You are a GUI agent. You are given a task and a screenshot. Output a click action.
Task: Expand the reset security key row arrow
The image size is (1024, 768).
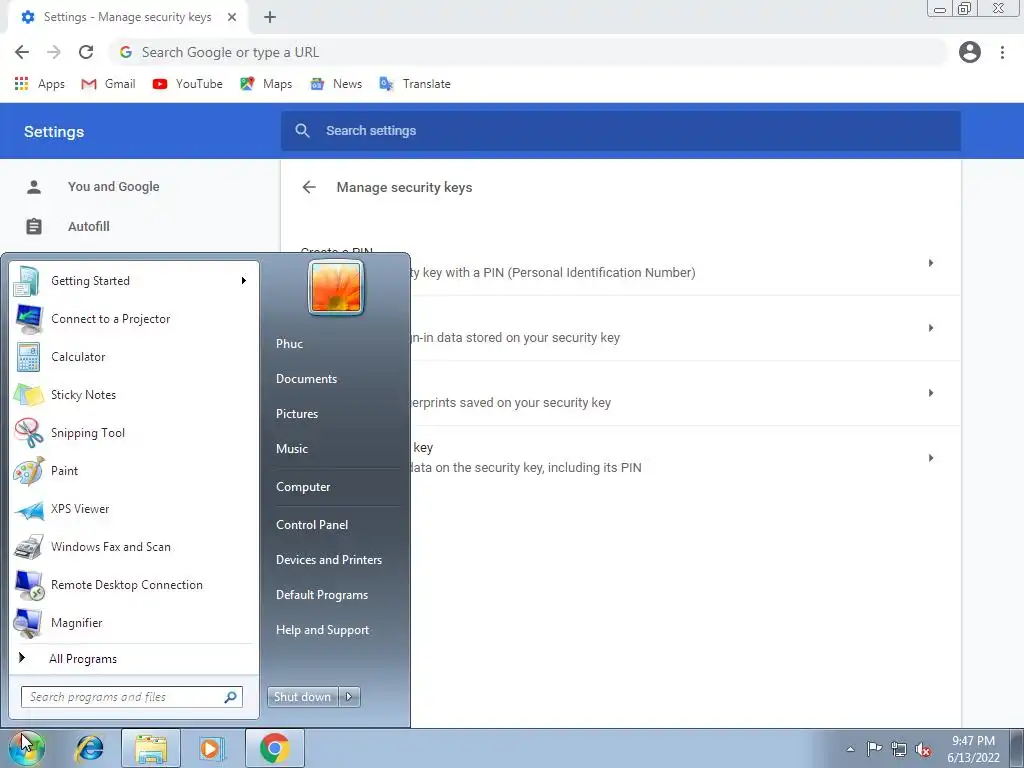click(x=931, y=458)
